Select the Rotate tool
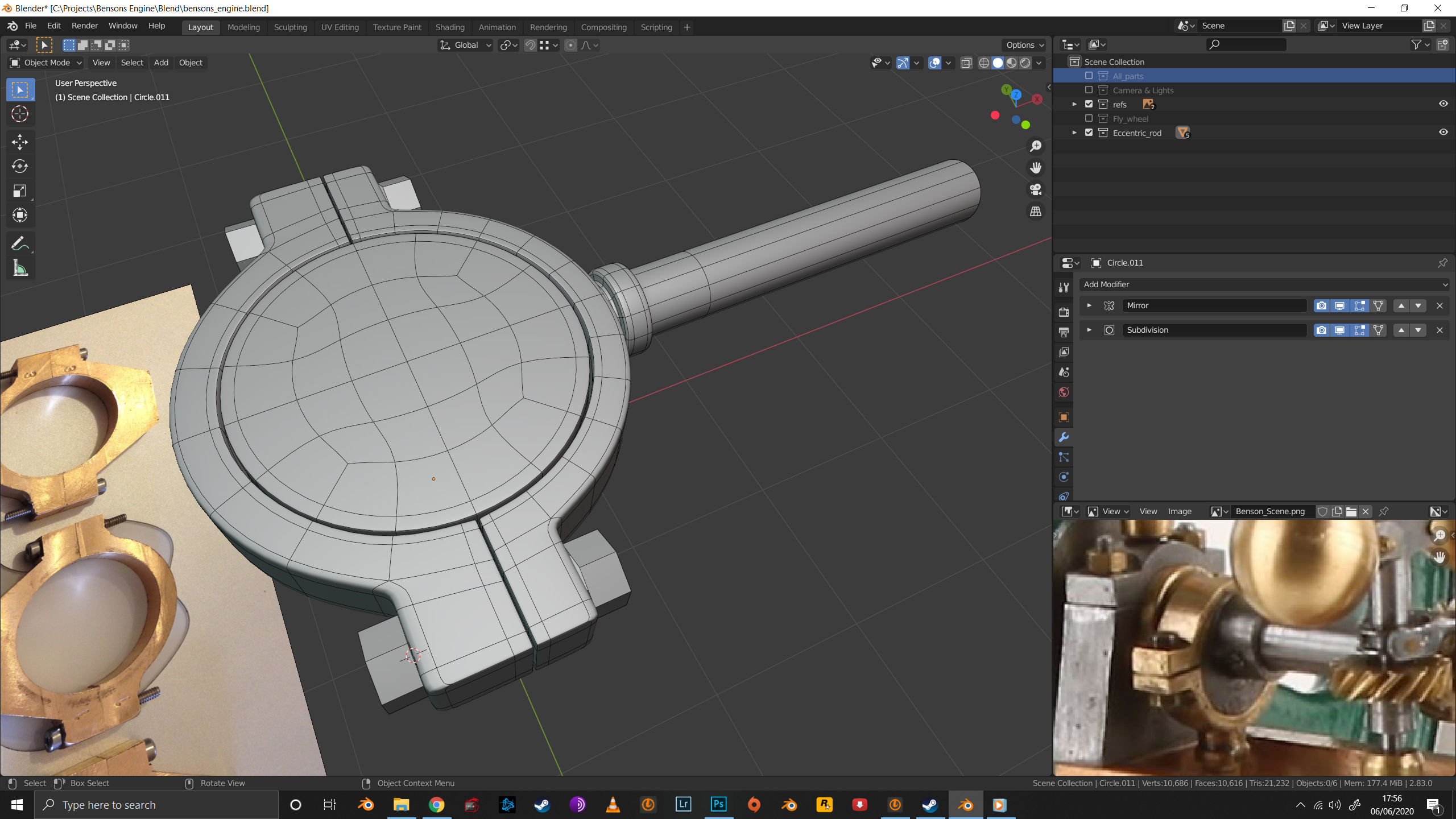 point(20,166)
